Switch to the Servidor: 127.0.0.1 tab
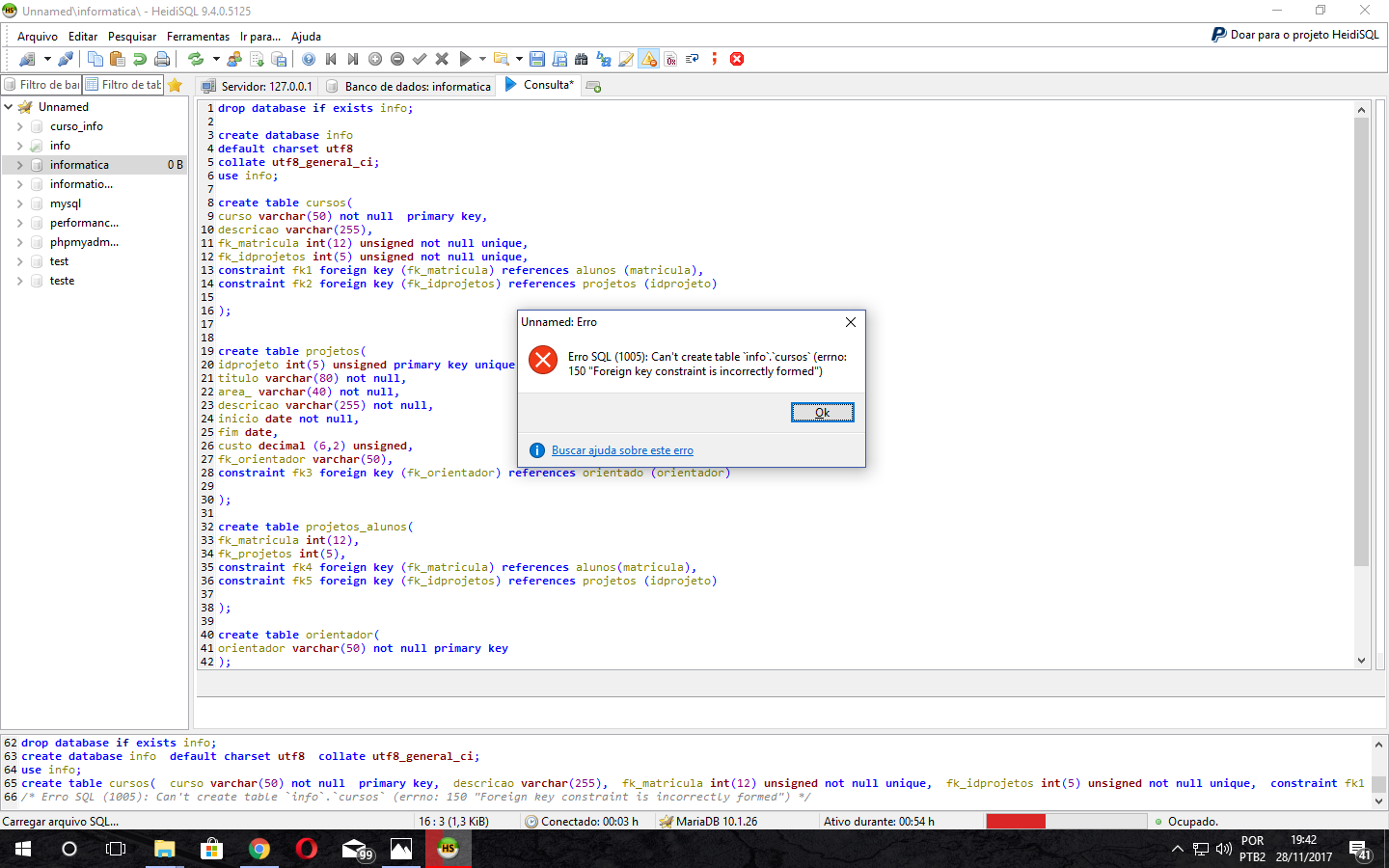This screenshot has width=1389, height=868. click(257, 86)
